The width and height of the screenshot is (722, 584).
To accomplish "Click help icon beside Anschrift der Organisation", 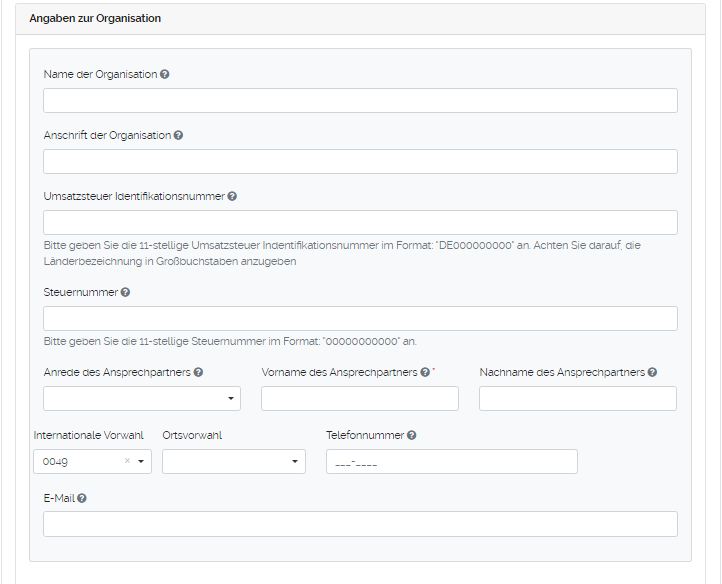I will pos(178,136).
